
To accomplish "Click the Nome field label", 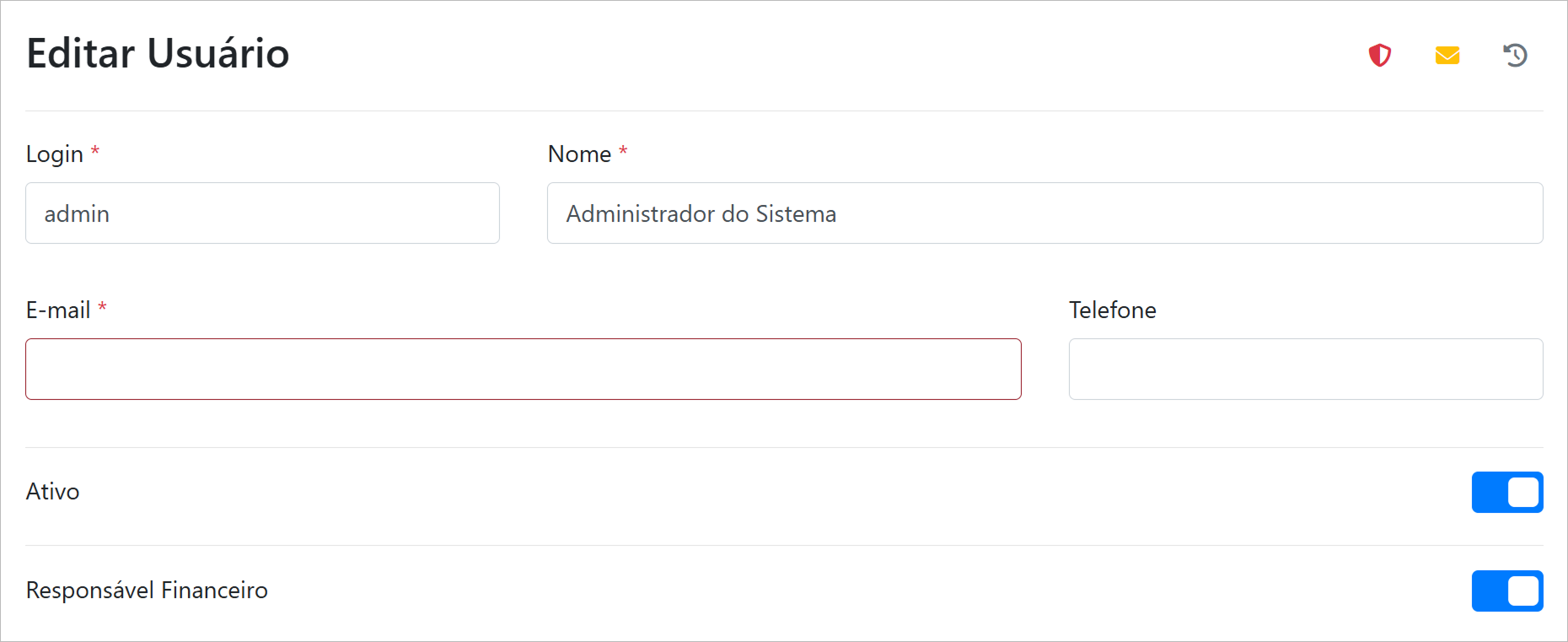I will pos(579,154).
